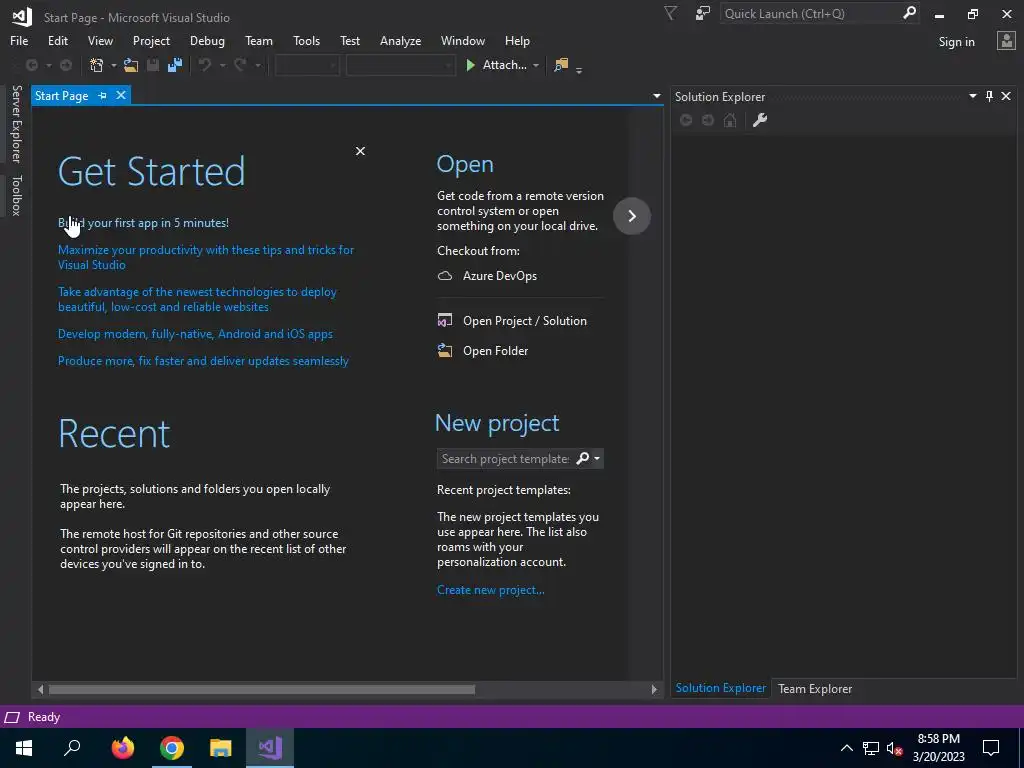The image size is (1024, 768).
Task: Click the Solution Explorer Back icon
Action: pos(686,120)
